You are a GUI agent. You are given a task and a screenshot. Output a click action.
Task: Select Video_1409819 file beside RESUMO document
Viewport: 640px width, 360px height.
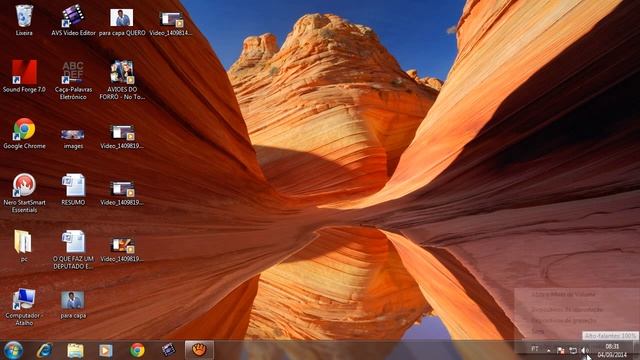[122, 193]
